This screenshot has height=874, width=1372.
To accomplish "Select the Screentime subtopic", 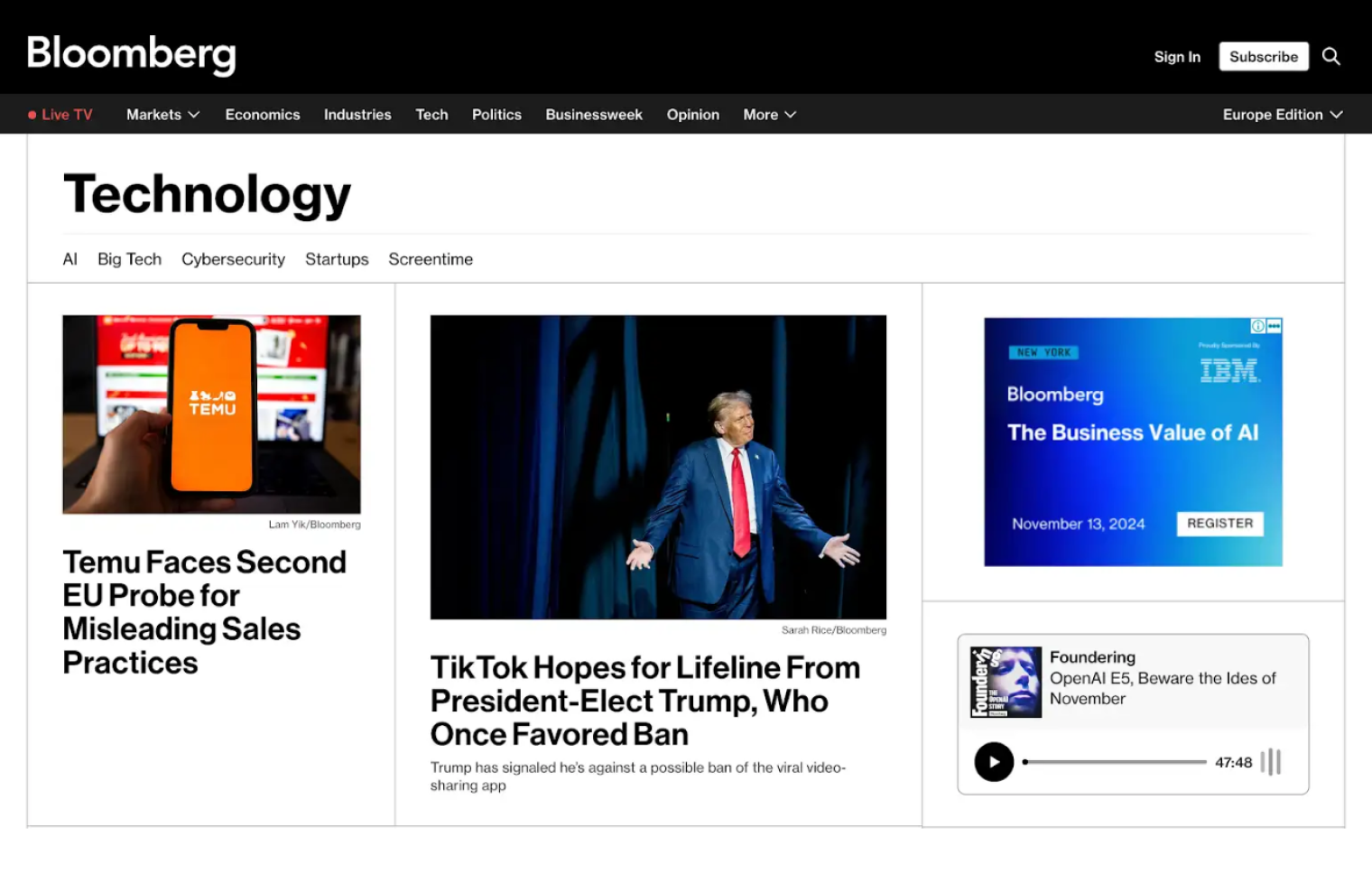I will (x=431, y=259).
